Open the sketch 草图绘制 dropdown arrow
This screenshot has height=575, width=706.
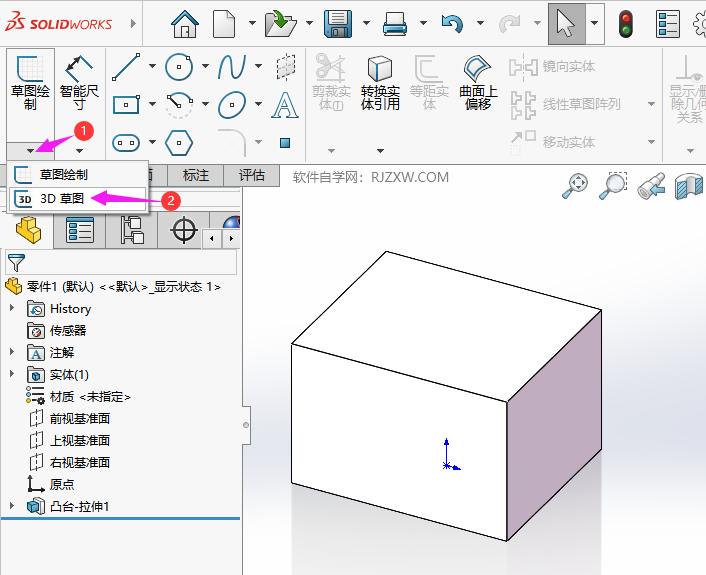coord(30,151)
